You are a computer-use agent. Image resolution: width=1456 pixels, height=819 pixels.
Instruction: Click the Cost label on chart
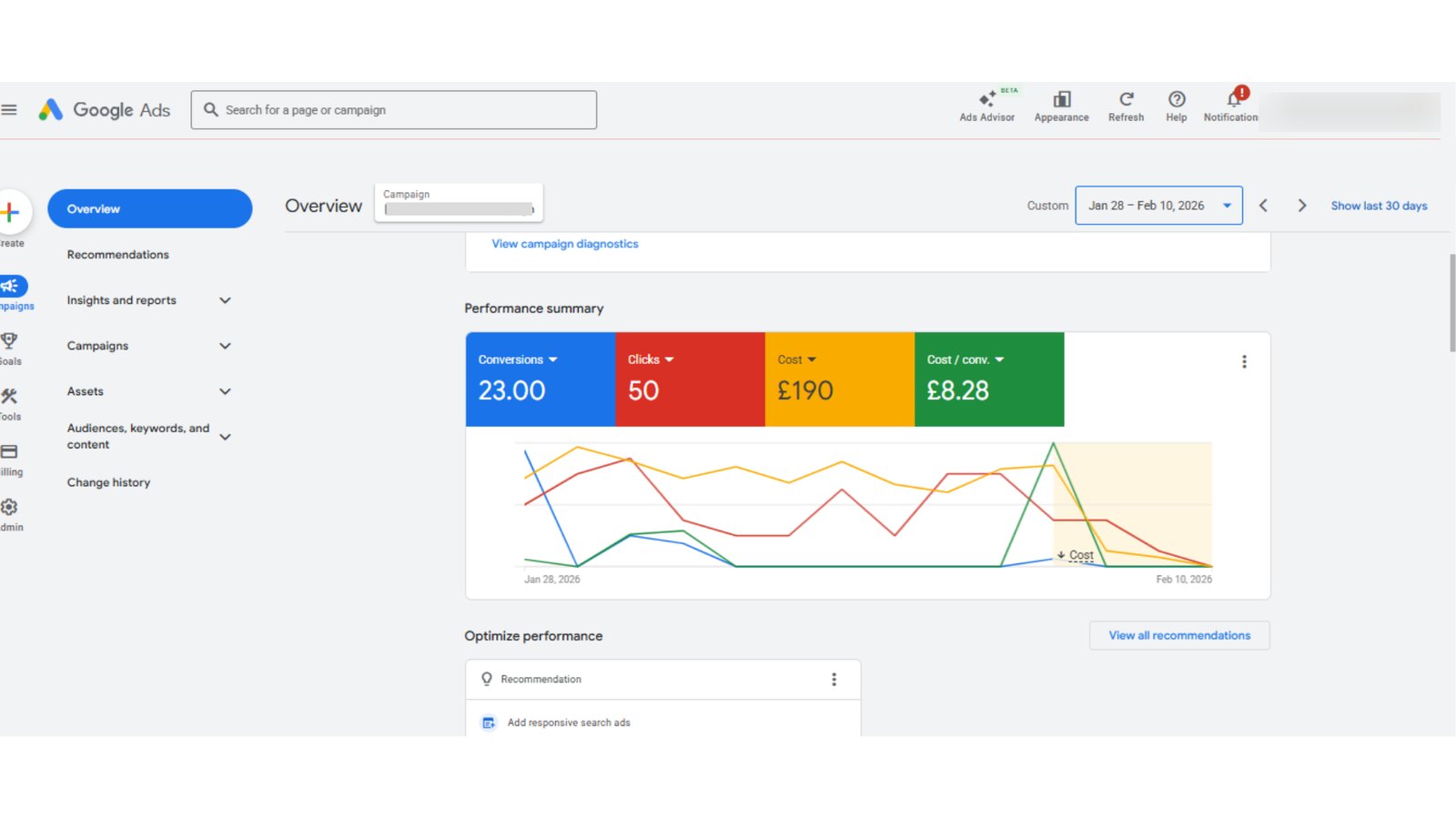(x=1081, y=555)
